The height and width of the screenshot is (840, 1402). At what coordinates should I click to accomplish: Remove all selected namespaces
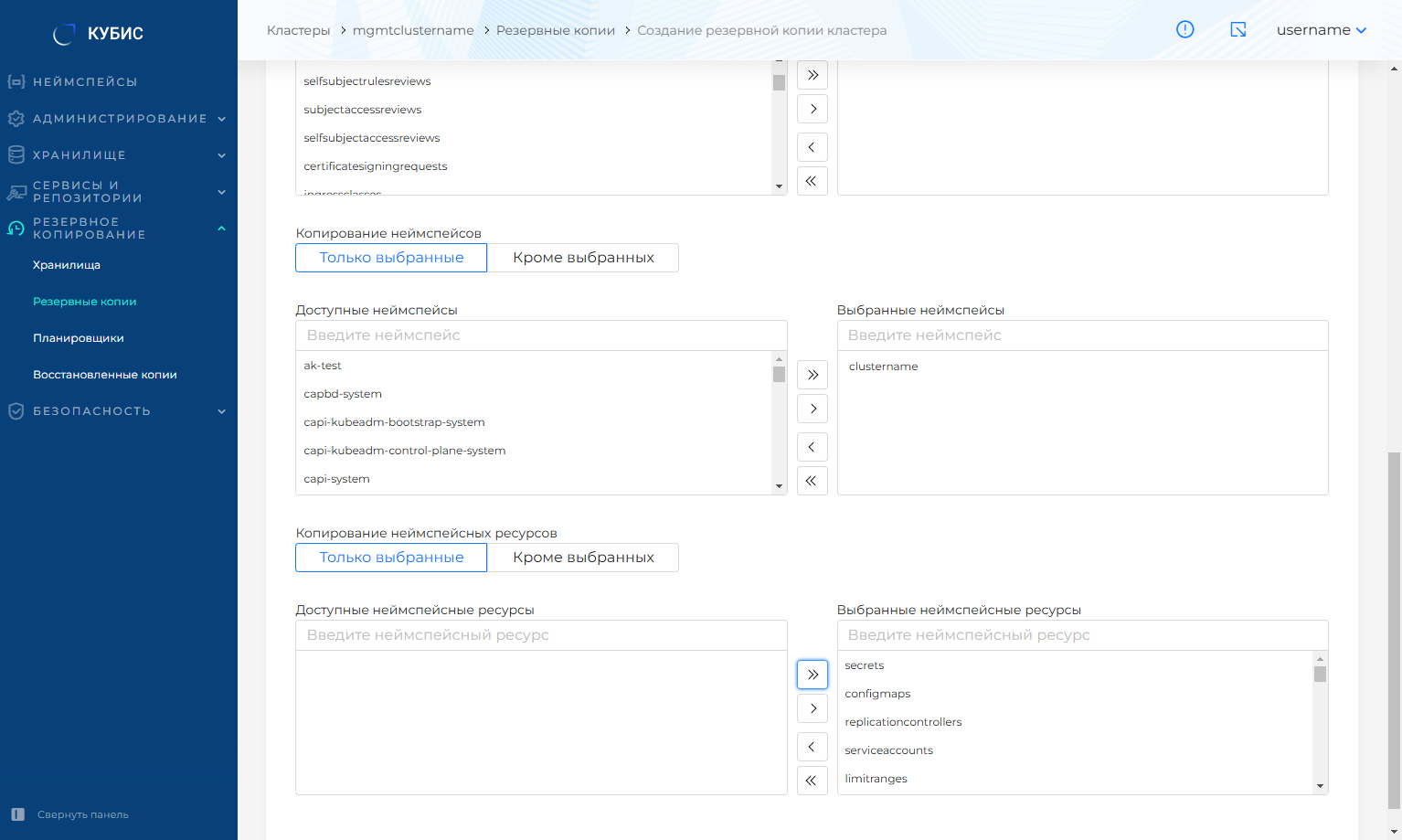[x=812, y=481]
